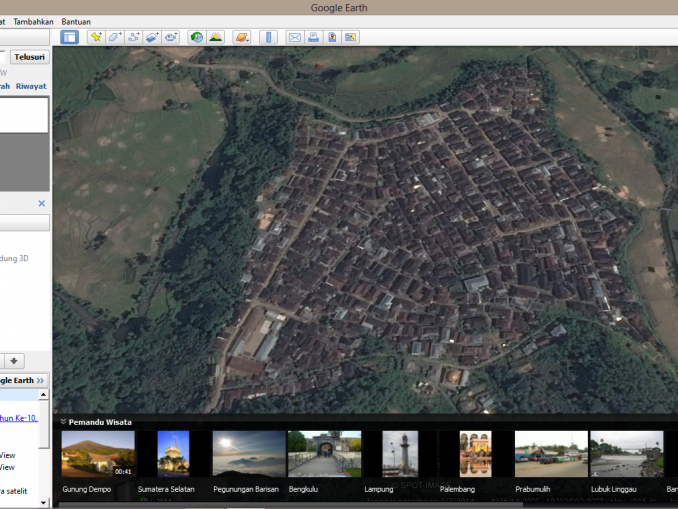The image size is (678, 509).
Task: Open the Gunung Dempo tour thumbnail
Action: (x=98, y=453)
